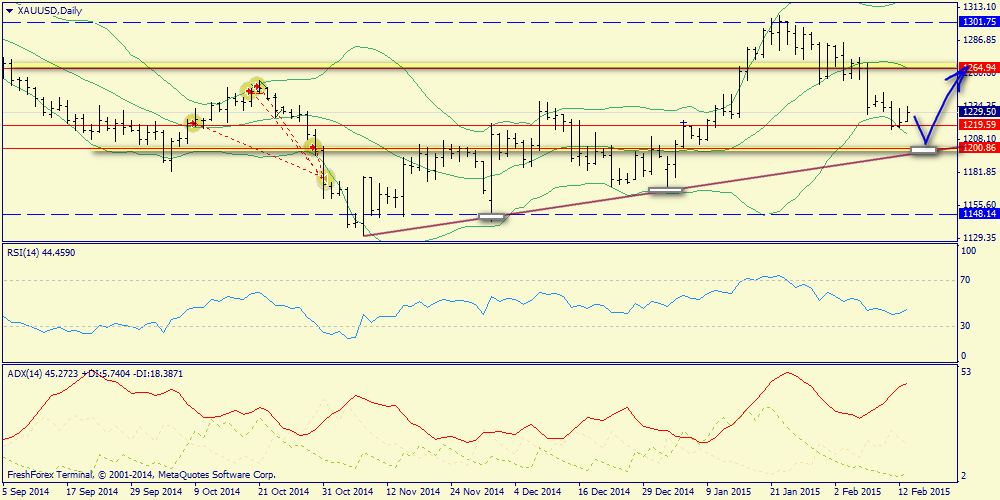Click RSI scale level 30

(967, 326)
